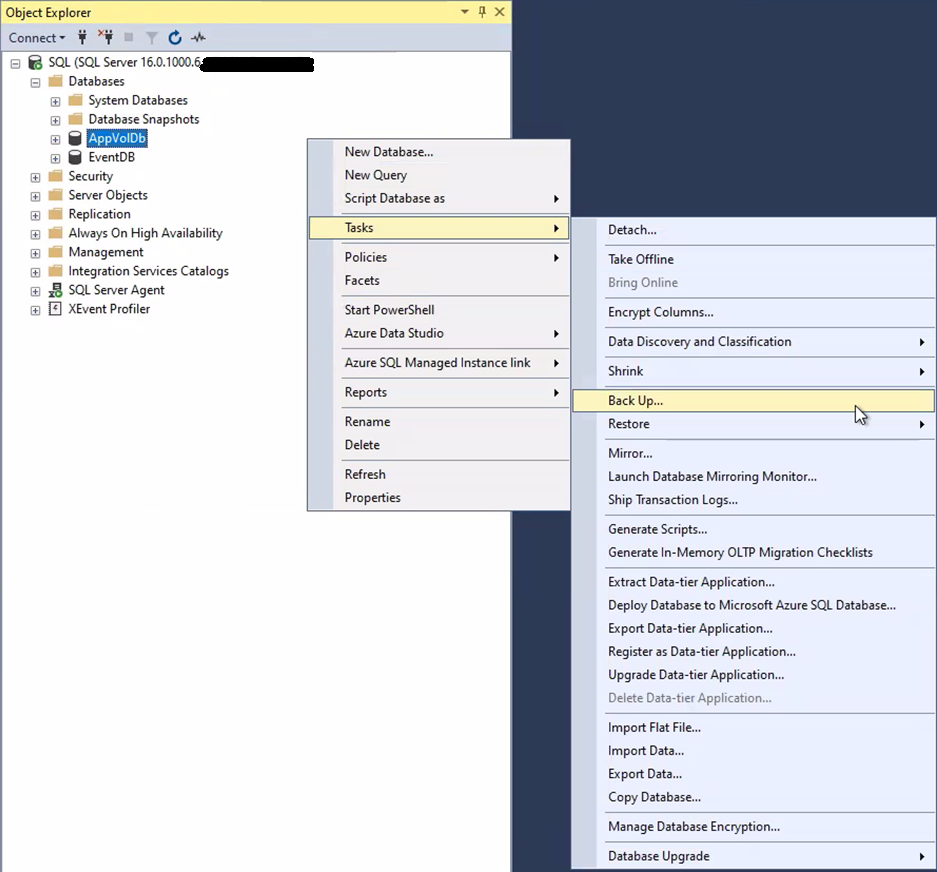
Task: Click the SQL Server Agent icon
Action: point(55,290)
